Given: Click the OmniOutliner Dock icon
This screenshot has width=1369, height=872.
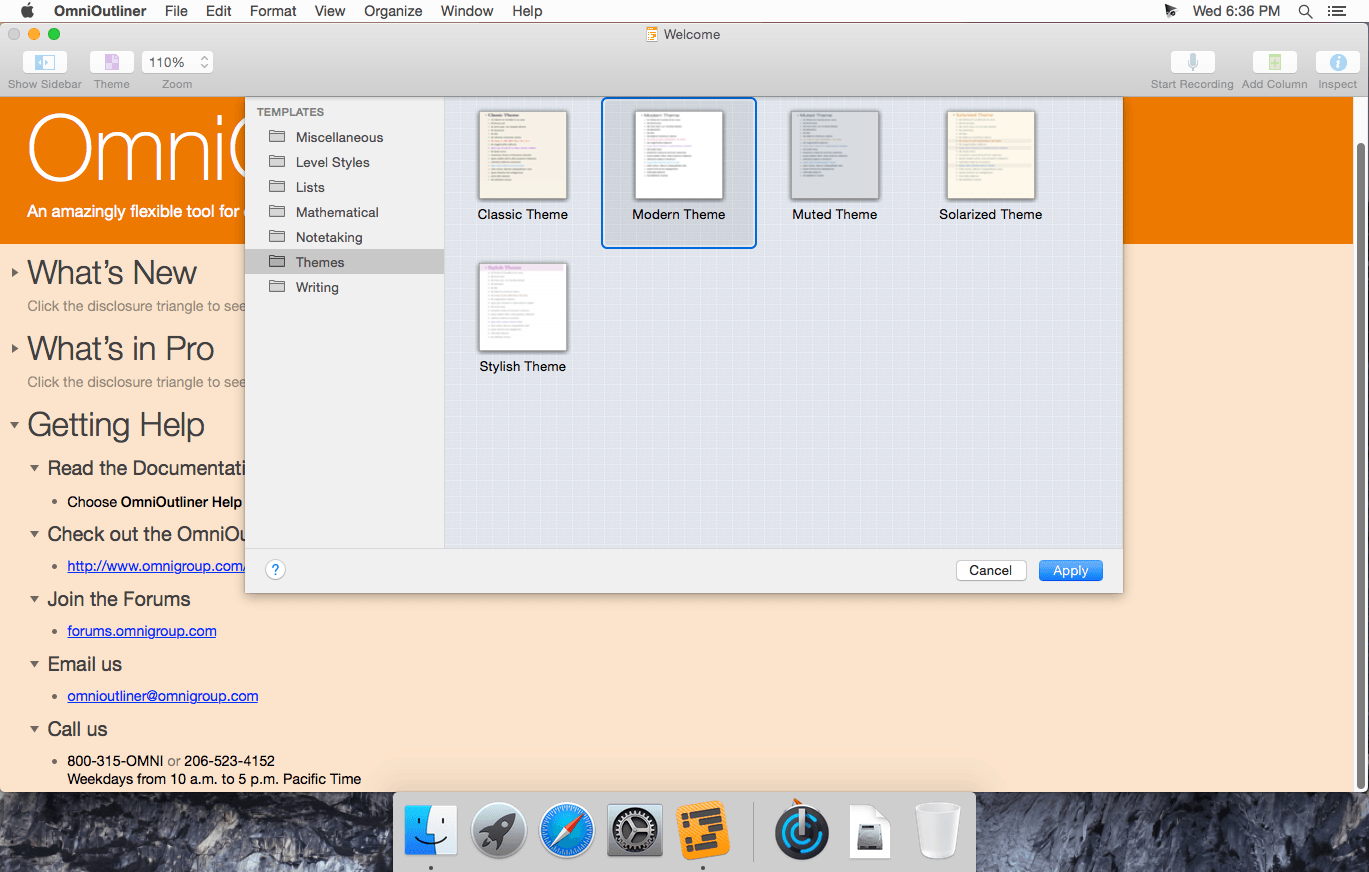Looking at the screenshot, I should [x=702, y=831].
